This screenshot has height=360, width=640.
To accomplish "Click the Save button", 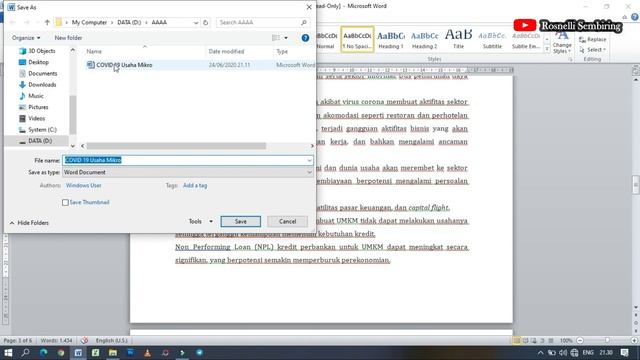I will [240, 221].
